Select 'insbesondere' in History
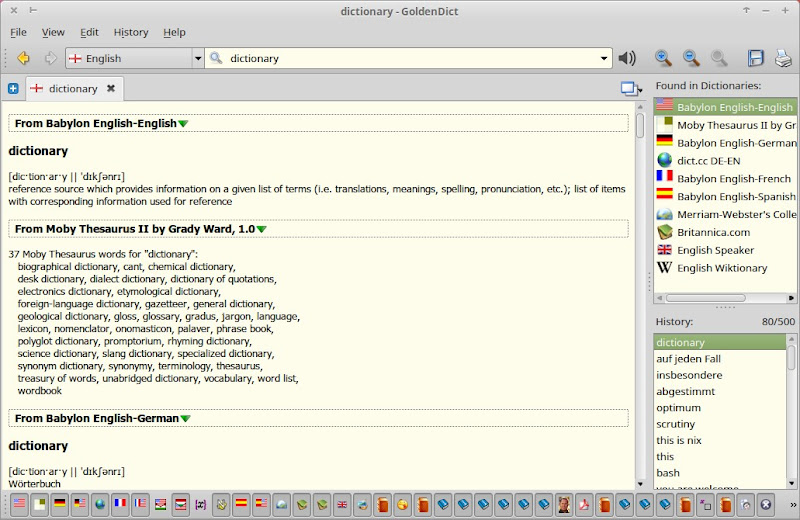800x520 pixels. 720,375
